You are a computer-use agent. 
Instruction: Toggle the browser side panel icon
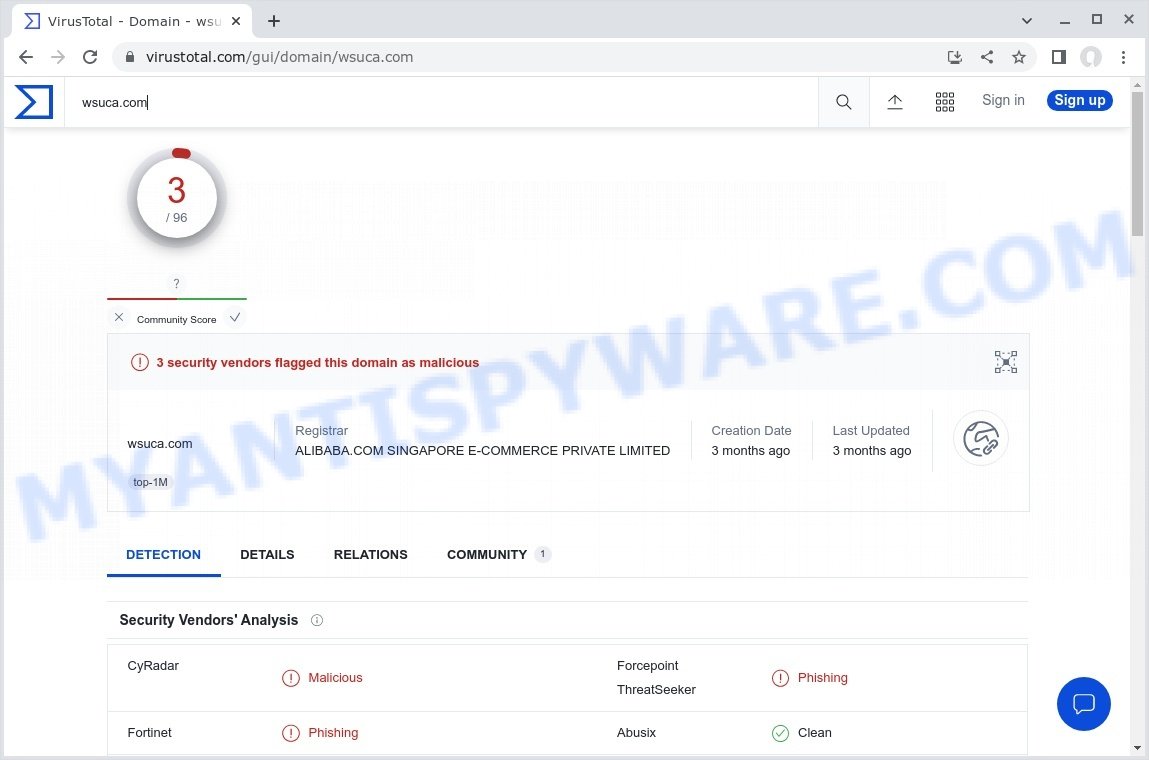coord(1058,57)
